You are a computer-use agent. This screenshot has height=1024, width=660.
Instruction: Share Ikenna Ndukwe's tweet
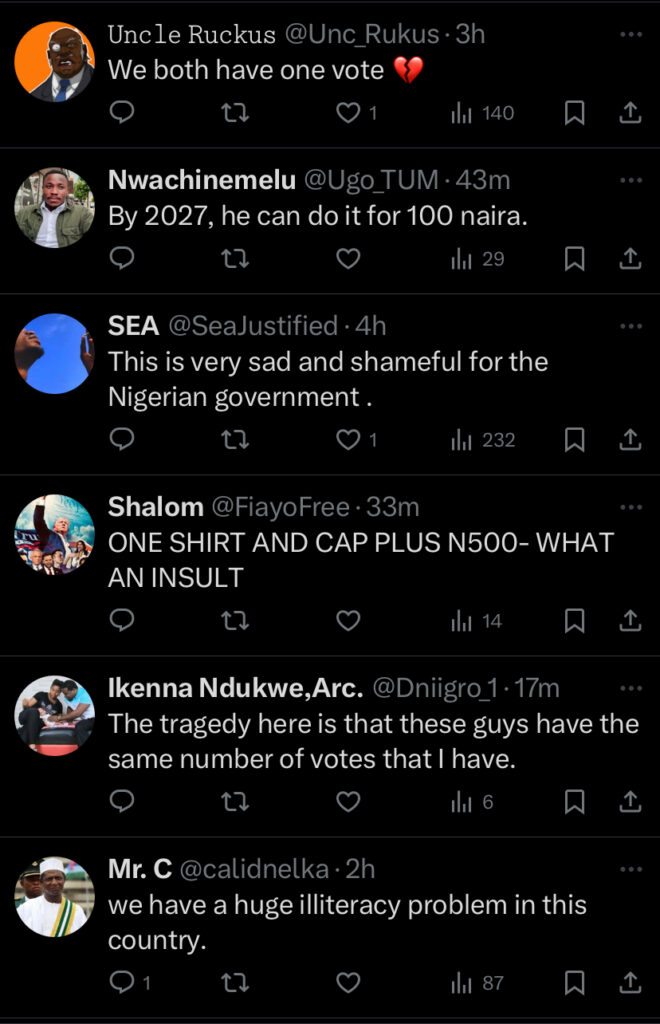[x=630, y=802]
